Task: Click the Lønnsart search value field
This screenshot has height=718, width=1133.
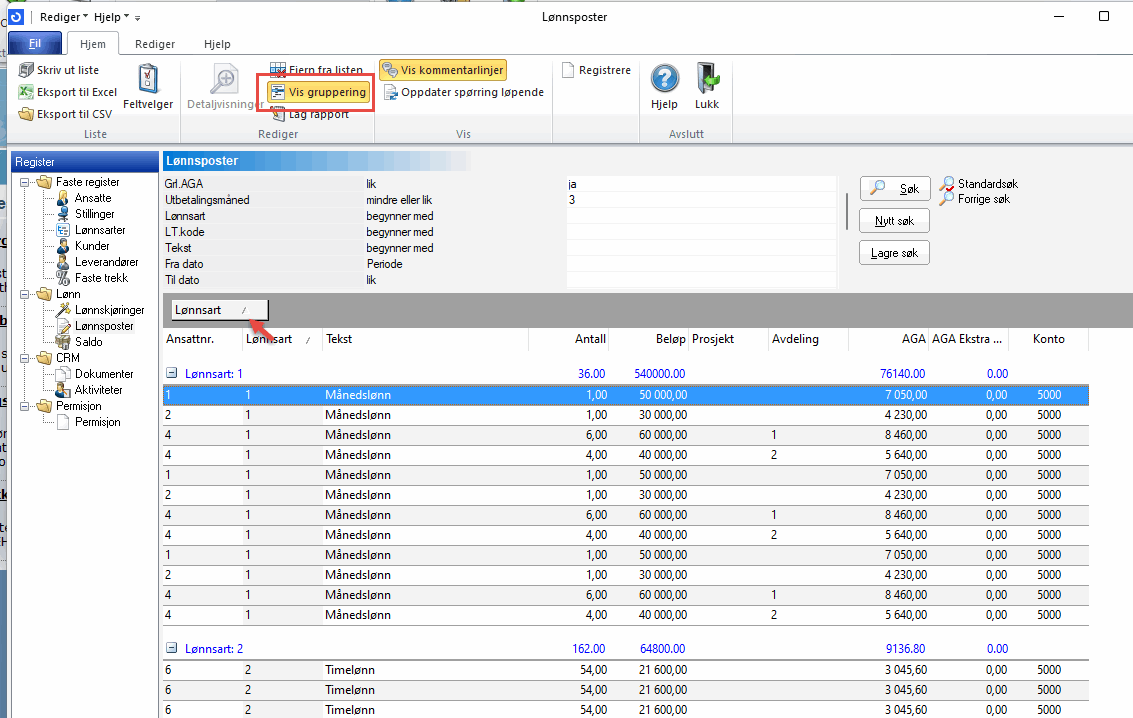Action: tap(700, 216)
